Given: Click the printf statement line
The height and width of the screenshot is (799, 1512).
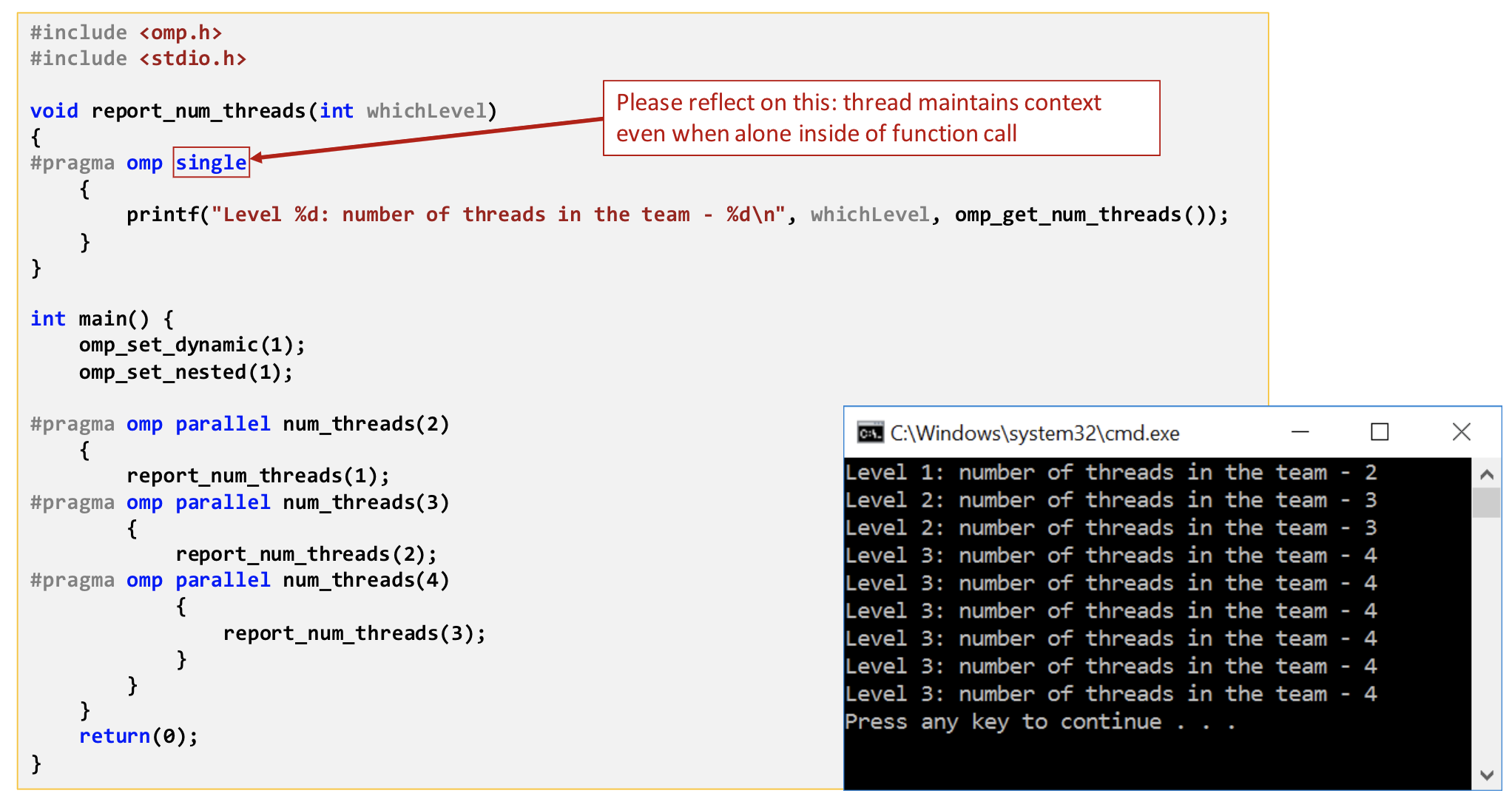Looking at the screenshot, I should (678, 215).
